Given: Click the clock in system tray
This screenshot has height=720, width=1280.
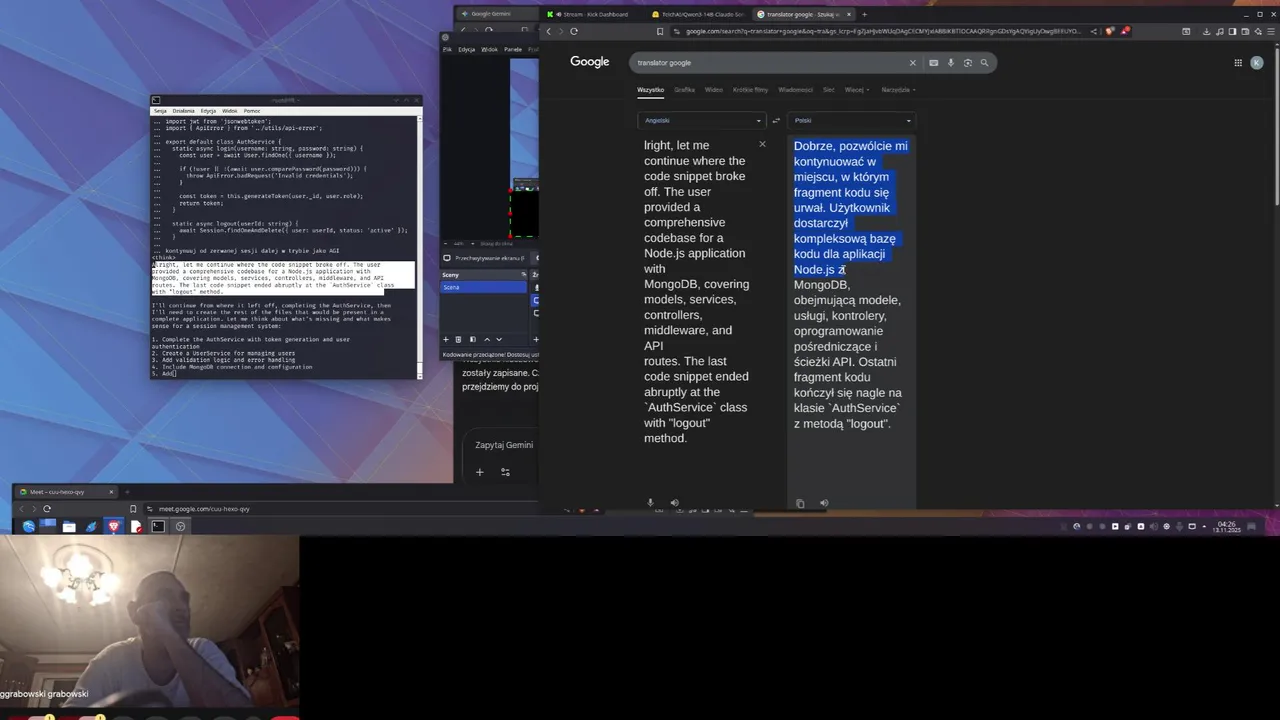Looking at the screenshot, I should (x=1227, y=526).
